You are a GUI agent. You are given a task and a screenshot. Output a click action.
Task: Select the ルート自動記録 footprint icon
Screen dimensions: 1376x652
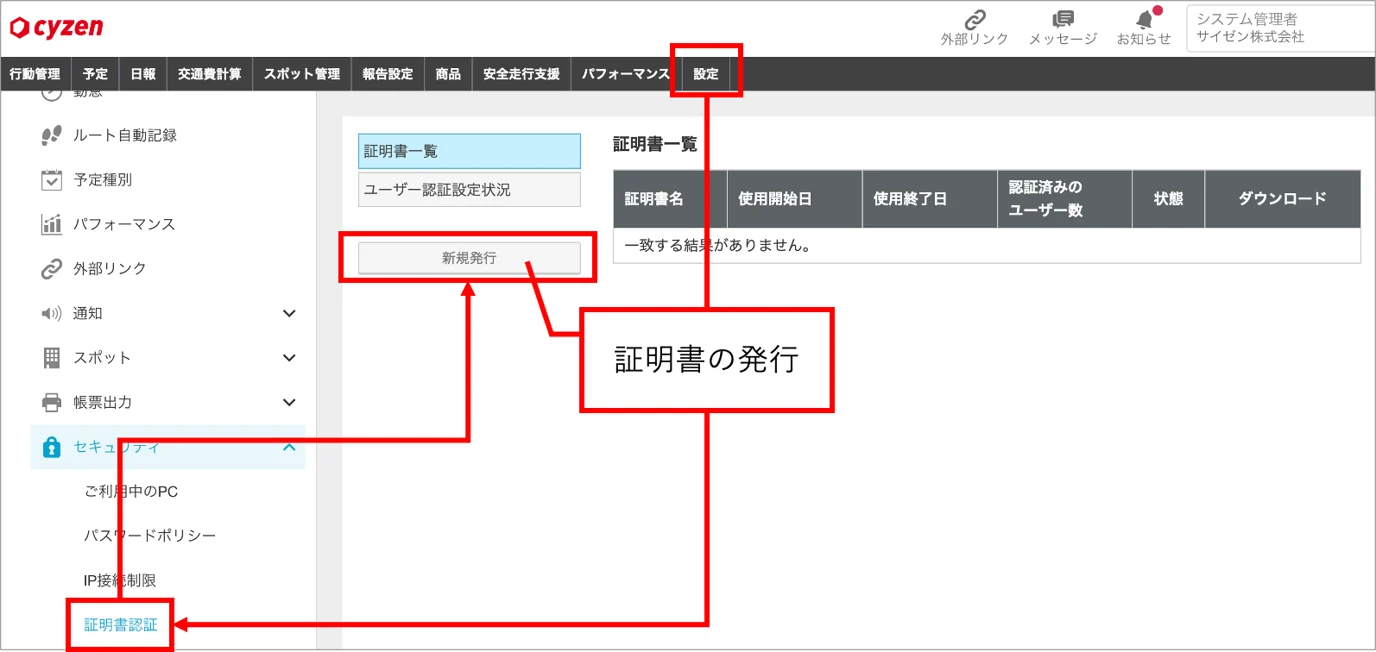52,135
